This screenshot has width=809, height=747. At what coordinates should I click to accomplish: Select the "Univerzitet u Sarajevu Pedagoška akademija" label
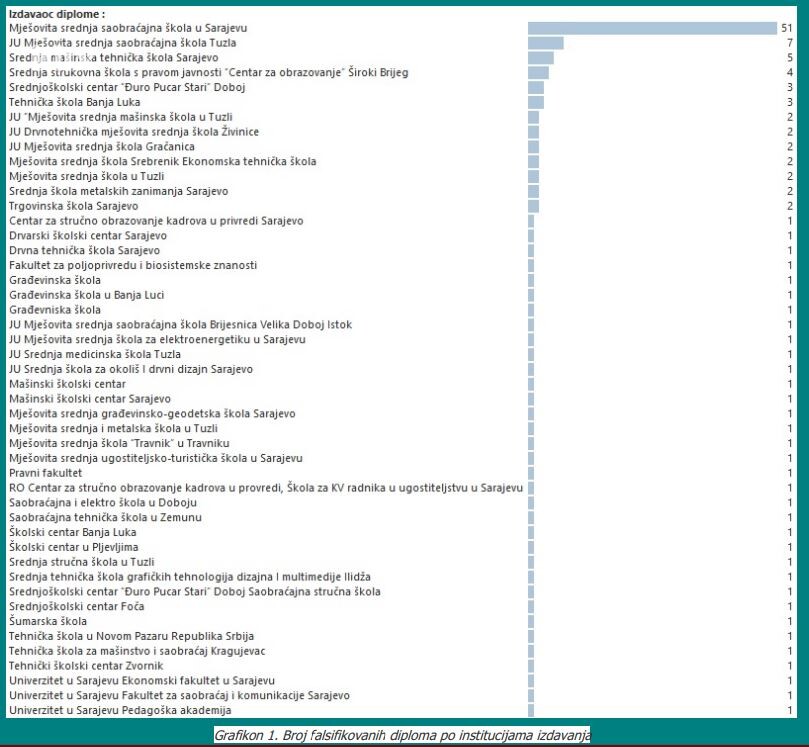click(120, 710)
